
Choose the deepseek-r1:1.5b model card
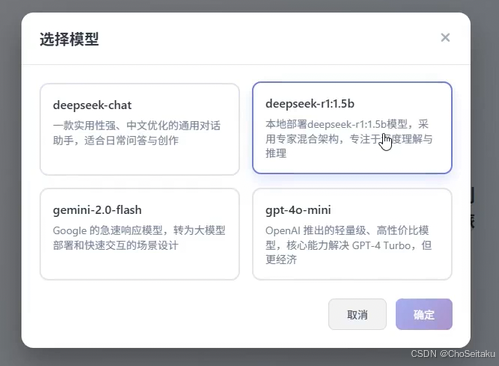click(352, 128)
